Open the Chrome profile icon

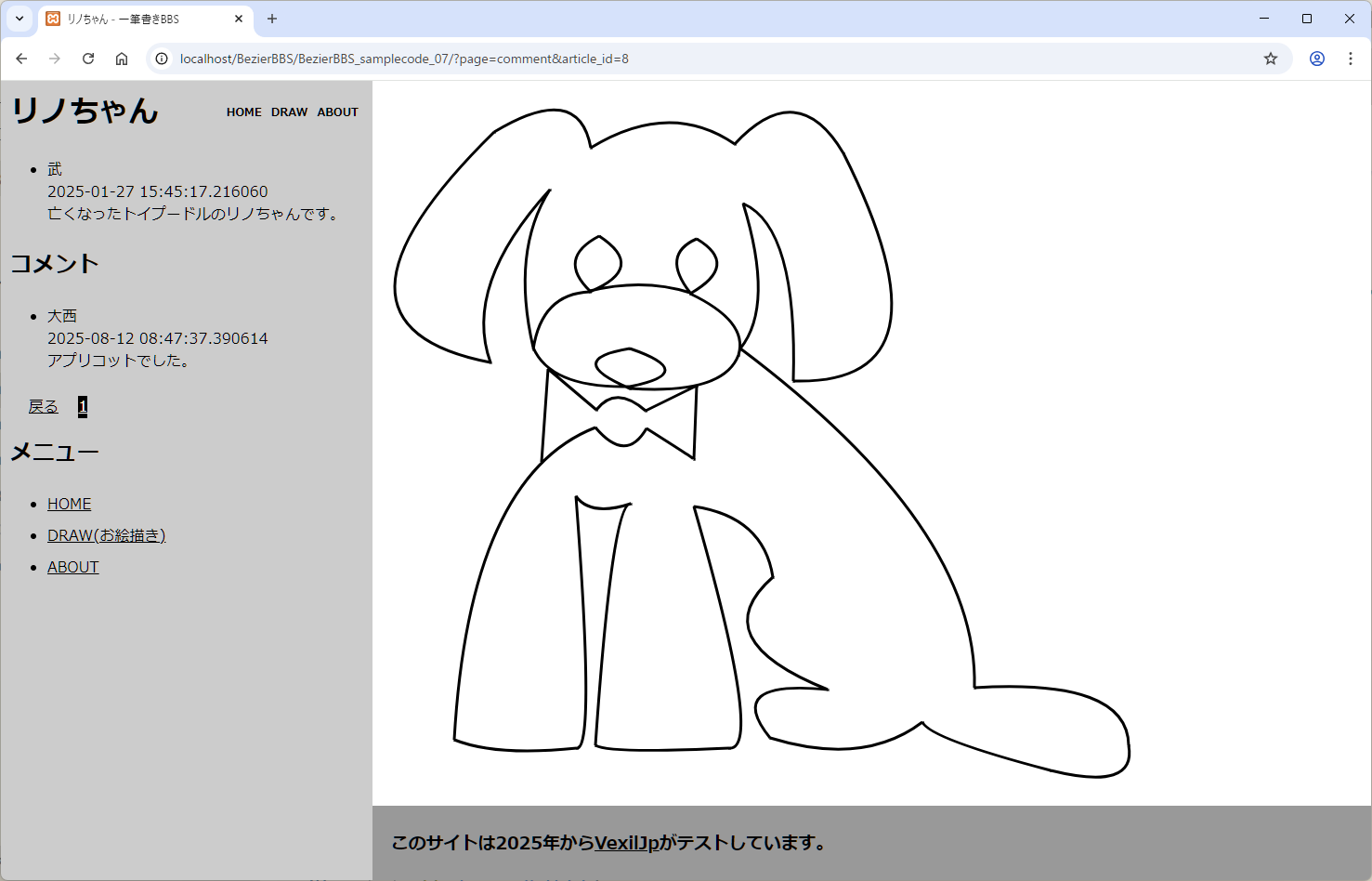point(1317,59)
